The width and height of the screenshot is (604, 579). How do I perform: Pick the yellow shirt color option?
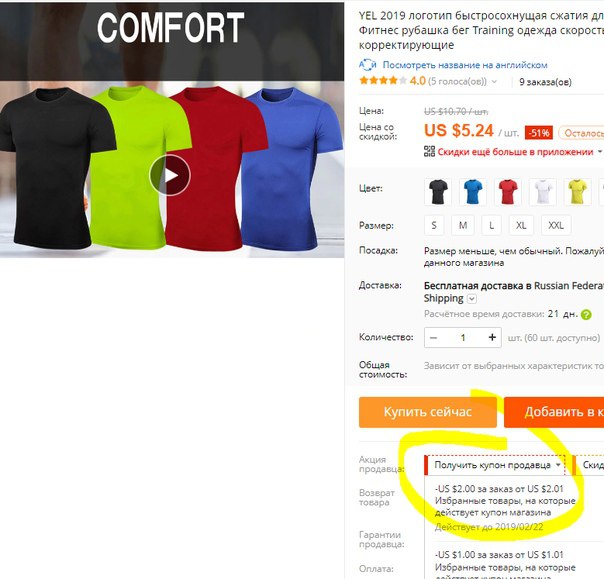577,191
